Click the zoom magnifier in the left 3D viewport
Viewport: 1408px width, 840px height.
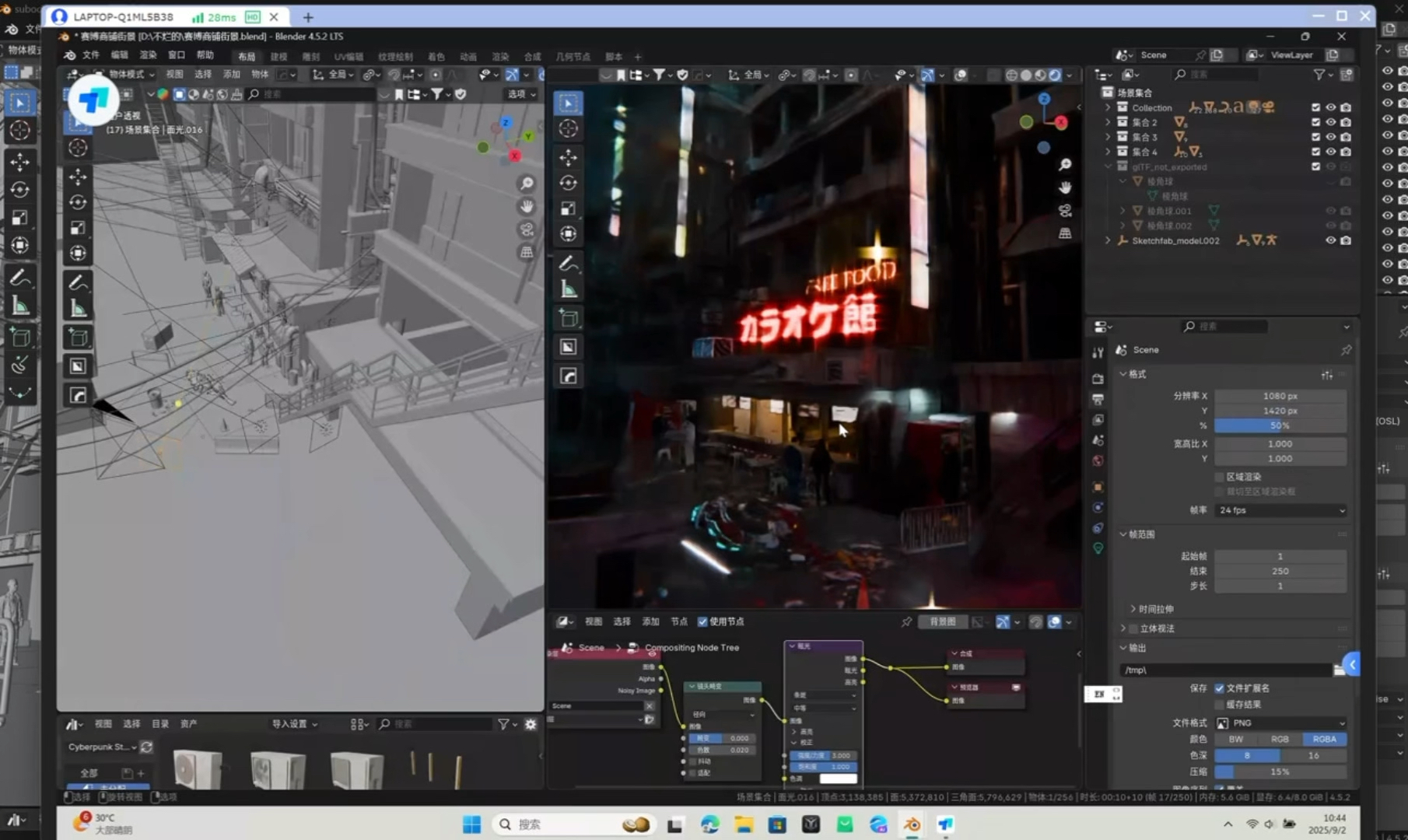point(527,184)
